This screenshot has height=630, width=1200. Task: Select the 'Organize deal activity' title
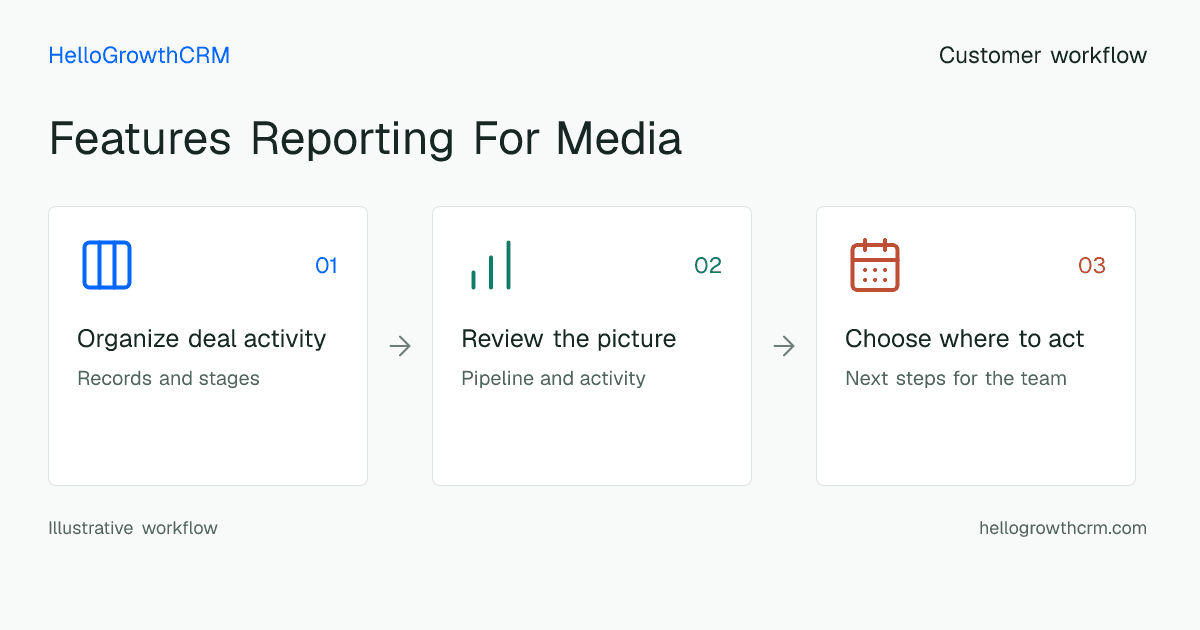(x=202, y=339)
